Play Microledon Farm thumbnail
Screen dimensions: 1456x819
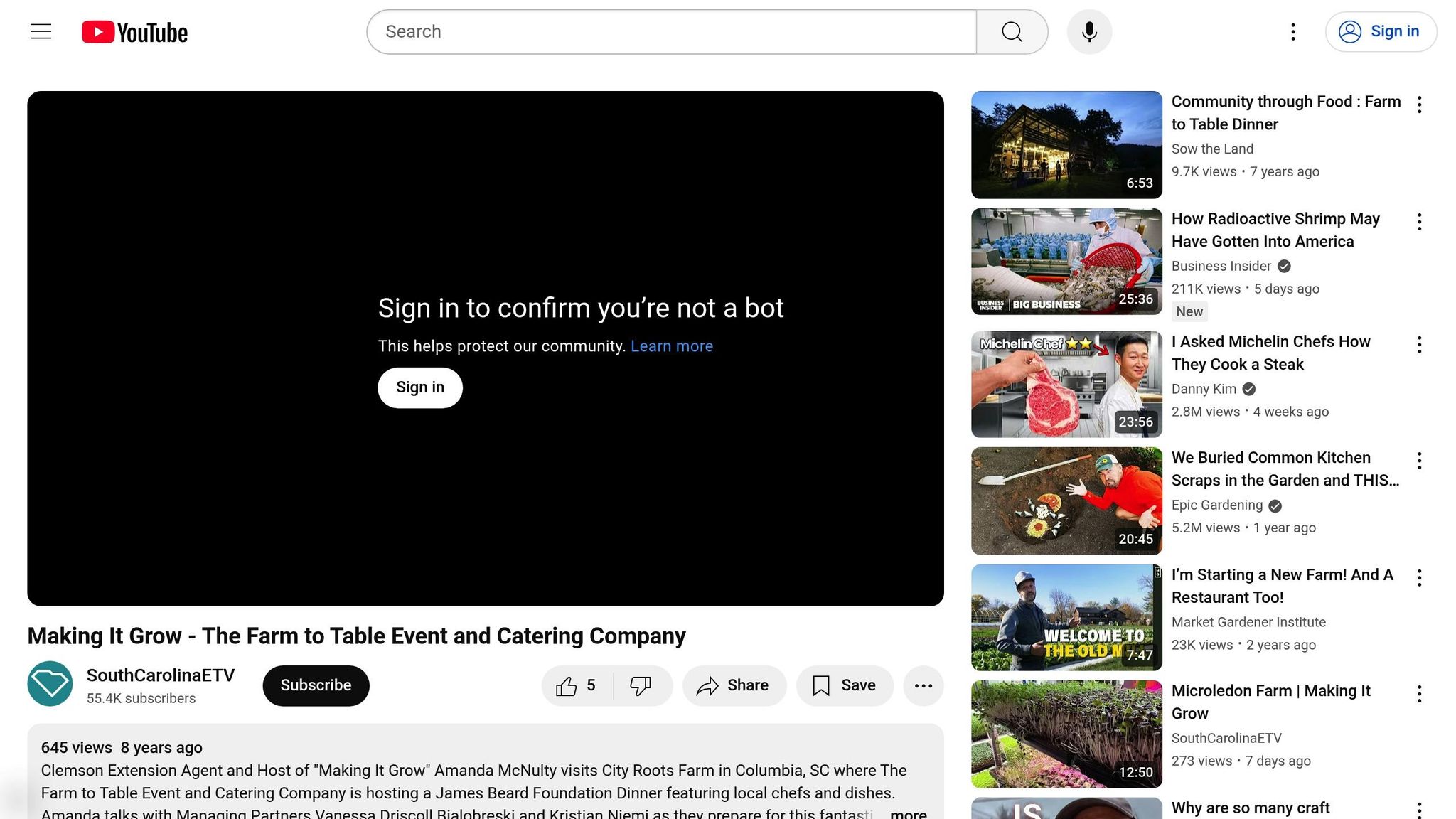(x=1066, y=734)
